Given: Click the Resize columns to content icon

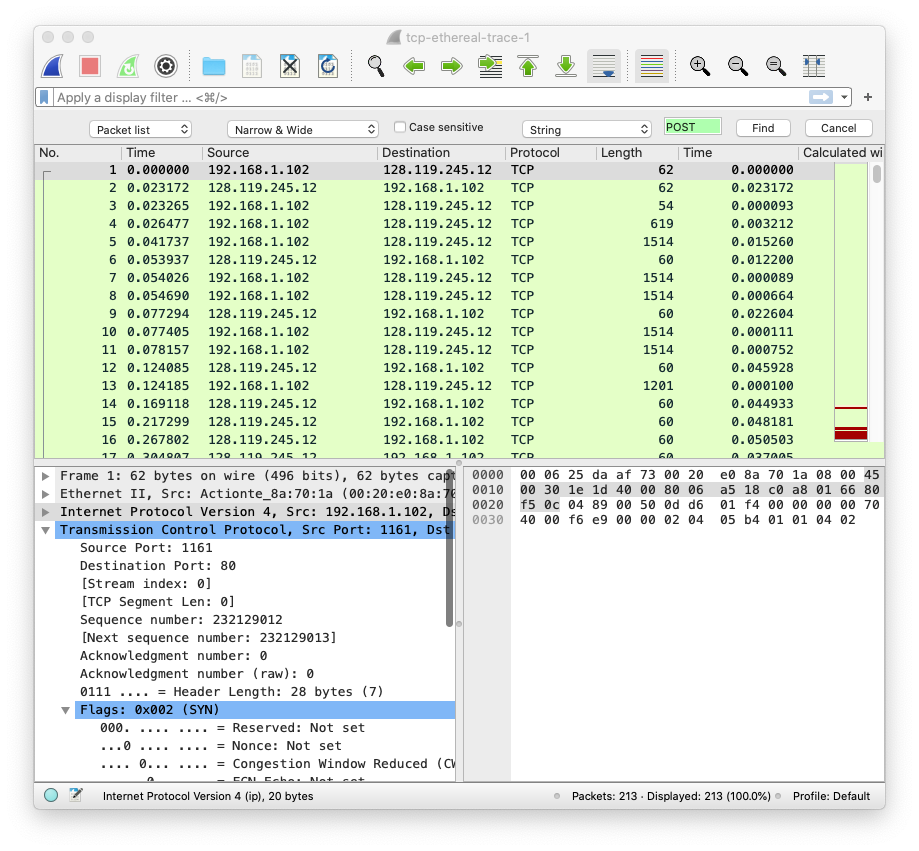Looking at the screenshot, I should click(x=814, y=66).
